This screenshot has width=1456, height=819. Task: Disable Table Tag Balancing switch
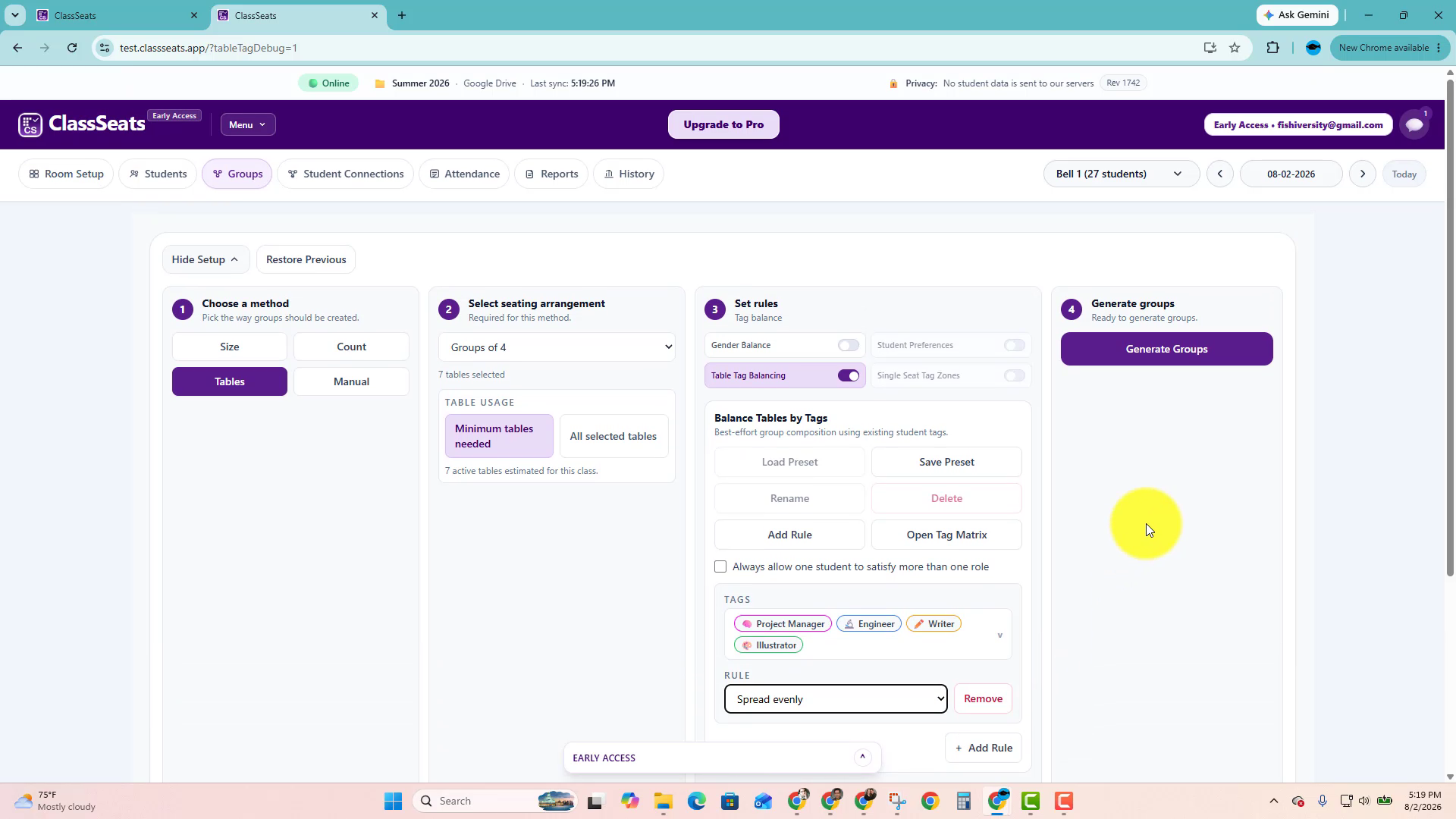[849, 375]
